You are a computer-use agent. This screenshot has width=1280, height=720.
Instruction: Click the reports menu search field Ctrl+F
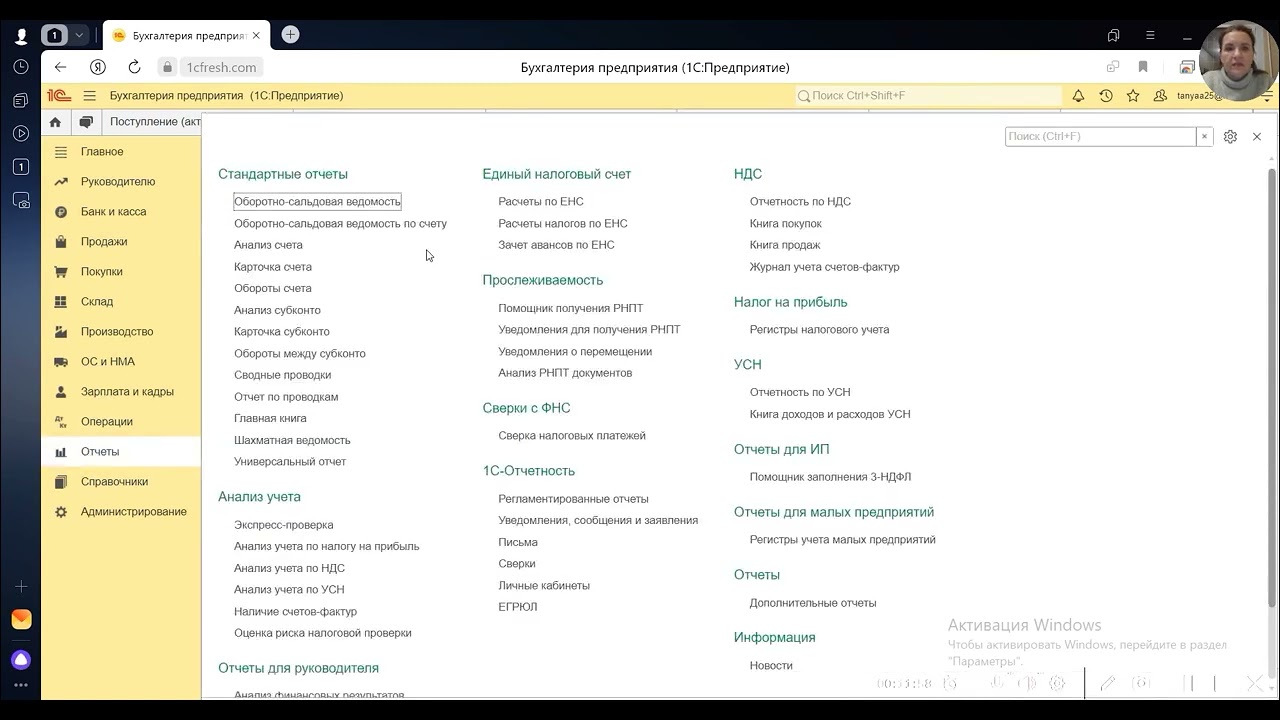tap(1100, 137)
